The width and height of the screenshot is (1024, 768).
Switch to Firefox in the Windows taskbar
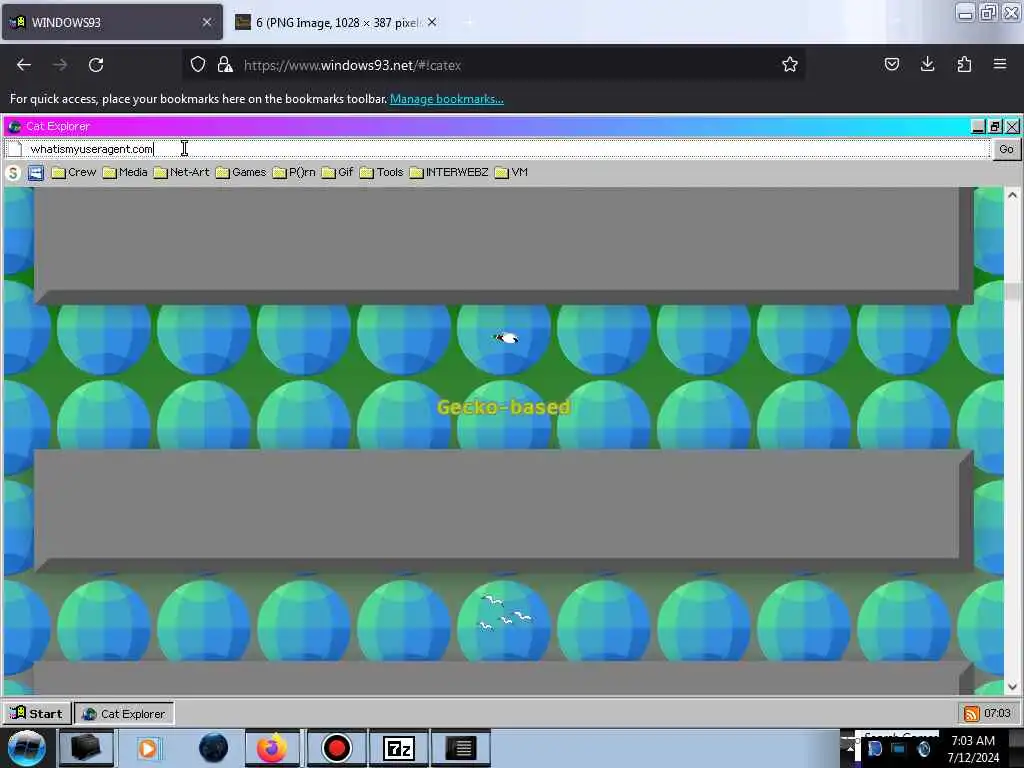tap(272, 748)
